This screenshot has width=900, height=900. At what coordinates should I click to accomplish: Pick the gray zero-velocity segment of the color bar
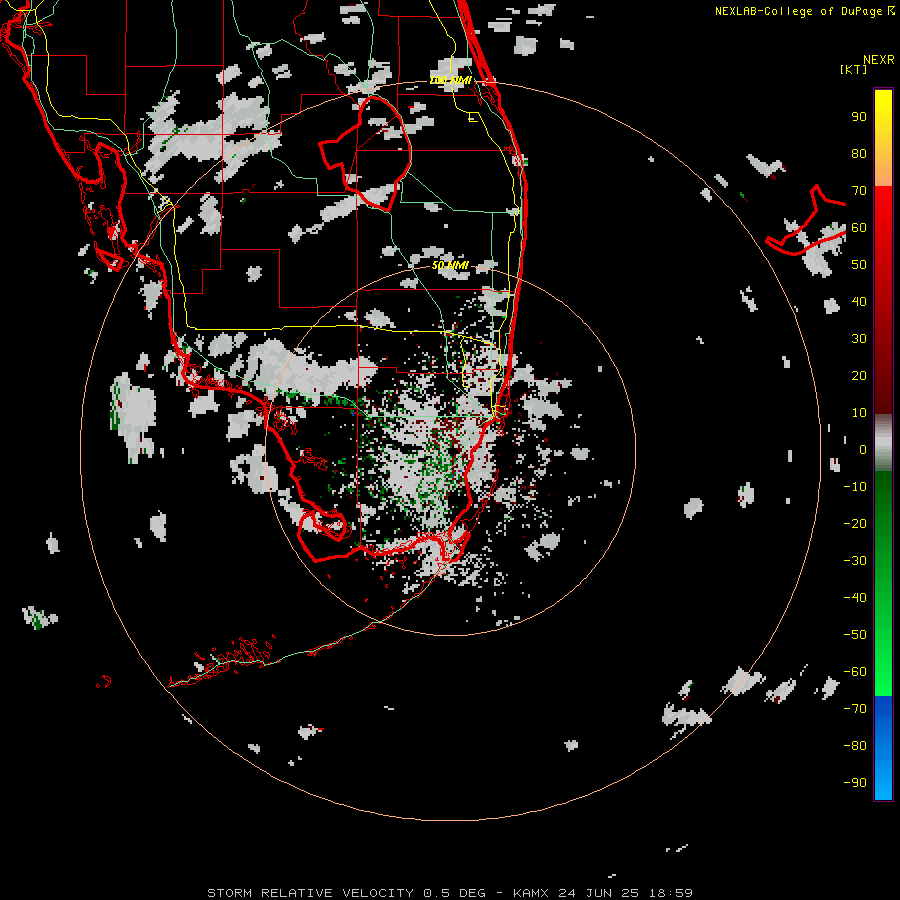tap(883, 443)
